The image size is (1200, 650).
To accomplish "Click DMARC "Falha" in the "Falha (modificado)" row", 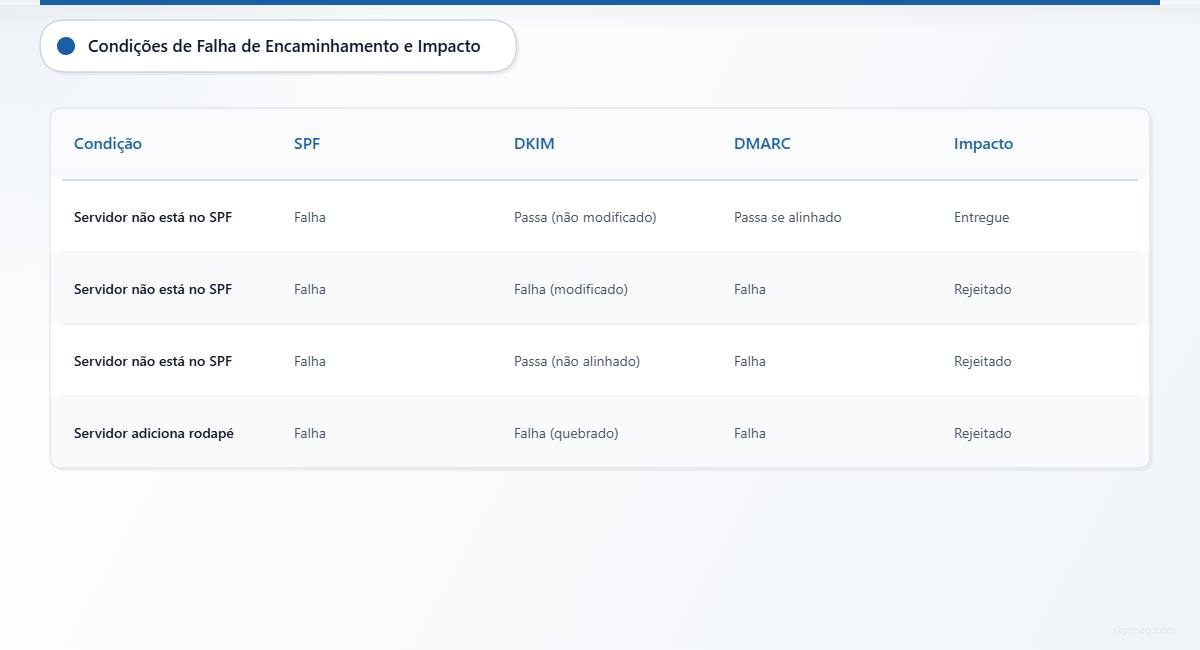I will [x=750, y=289].
